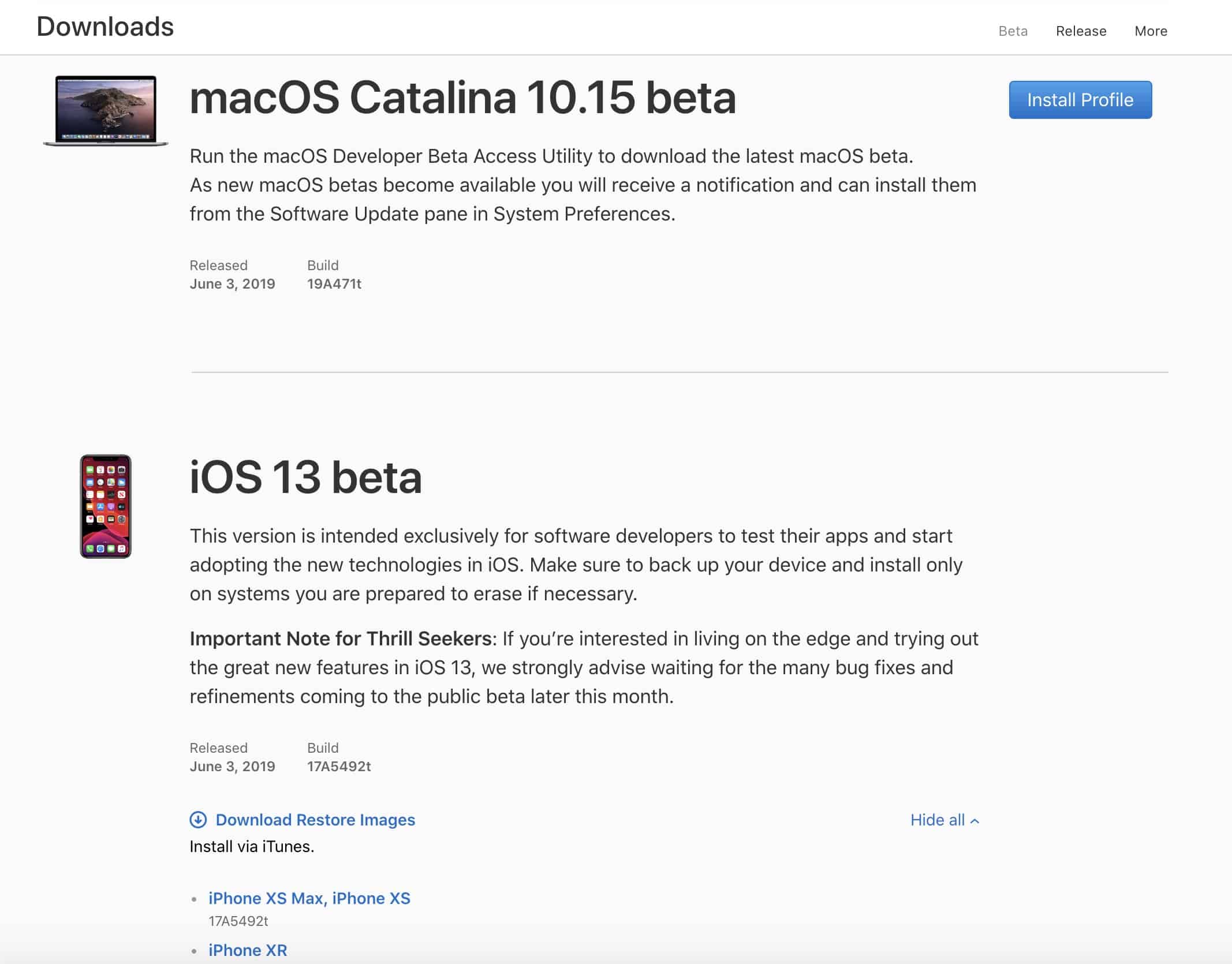Click the Hide all link

tap(937, 820)
